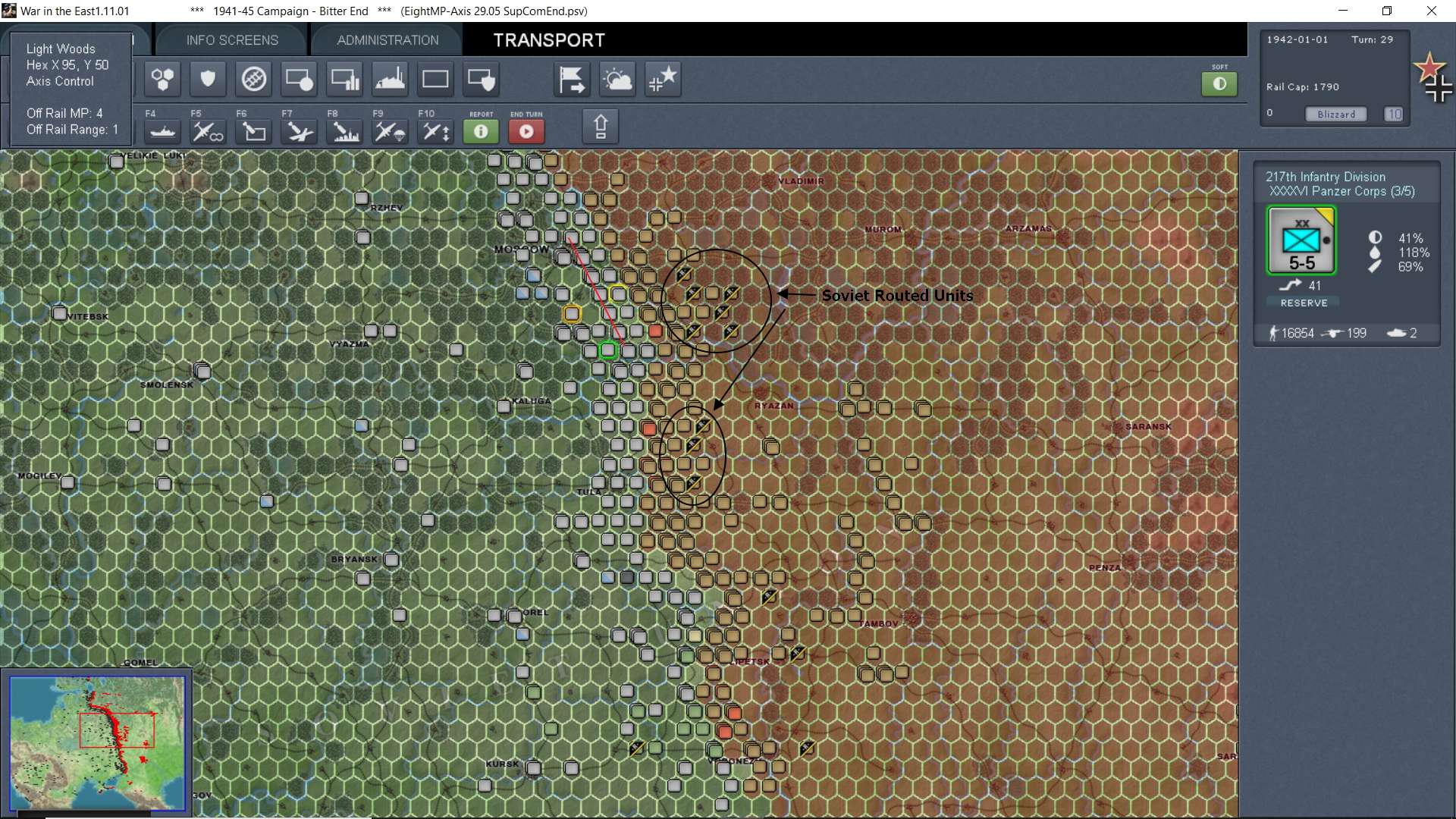Open the weather display icon

pos(617,80)
